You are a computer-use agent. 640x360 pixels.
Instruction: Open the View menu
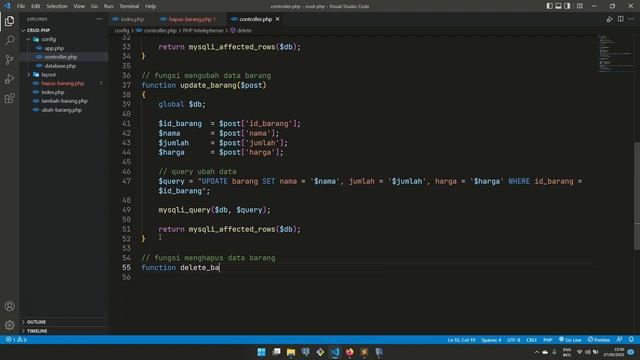(x=79, y=6)
